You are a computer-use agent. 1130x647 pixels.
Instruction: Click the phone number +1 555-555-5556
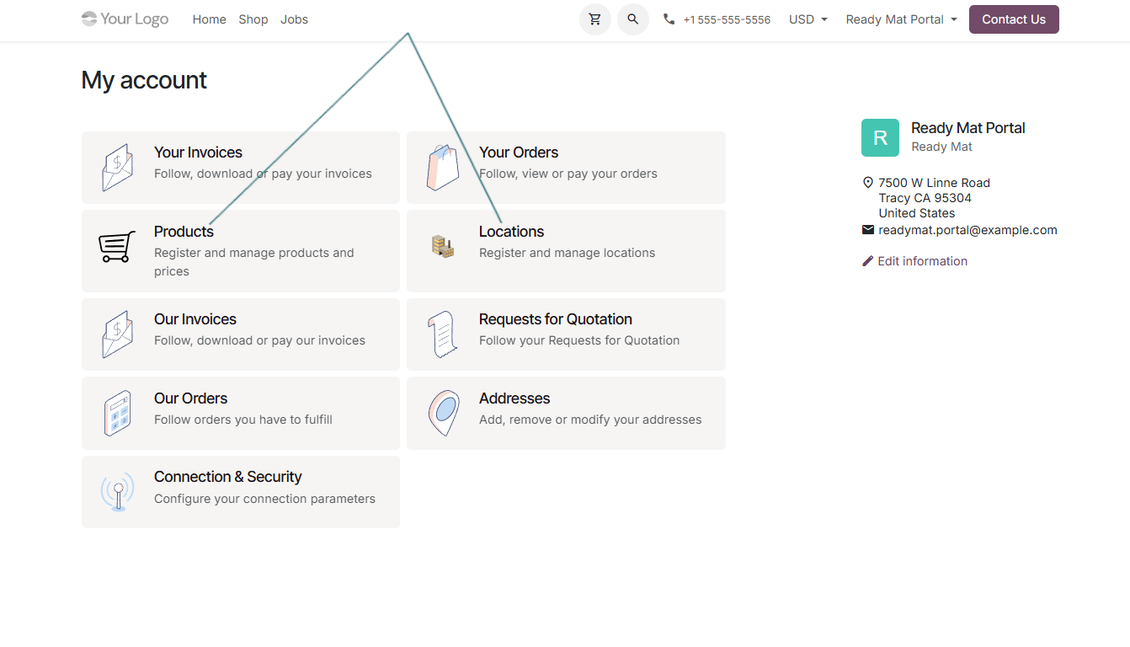[726, 20]
